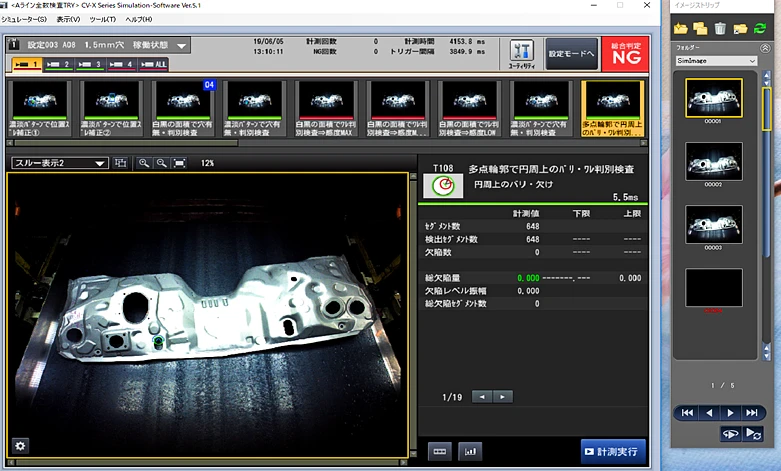Create new folder in Image Strip window

click(x=680, y=28)
